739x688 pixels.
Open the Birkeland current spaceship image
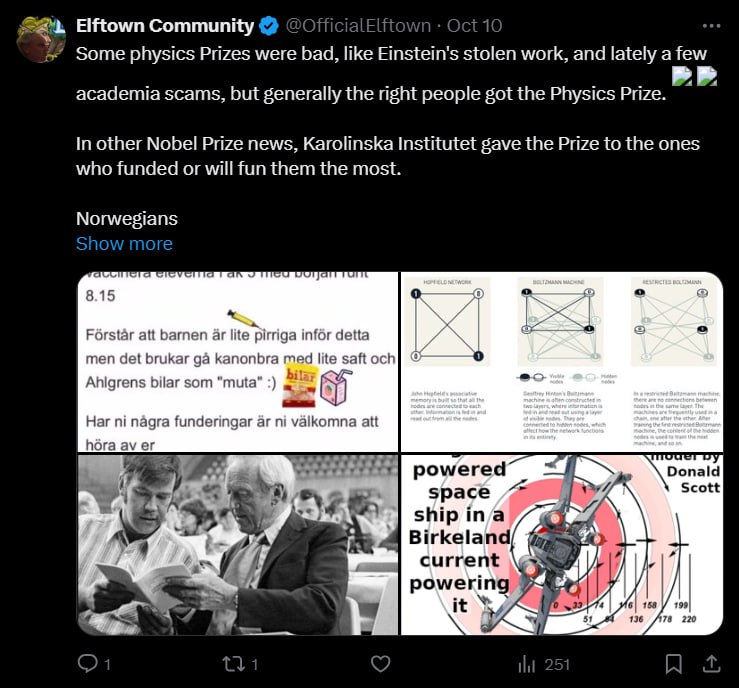[562, 545]
